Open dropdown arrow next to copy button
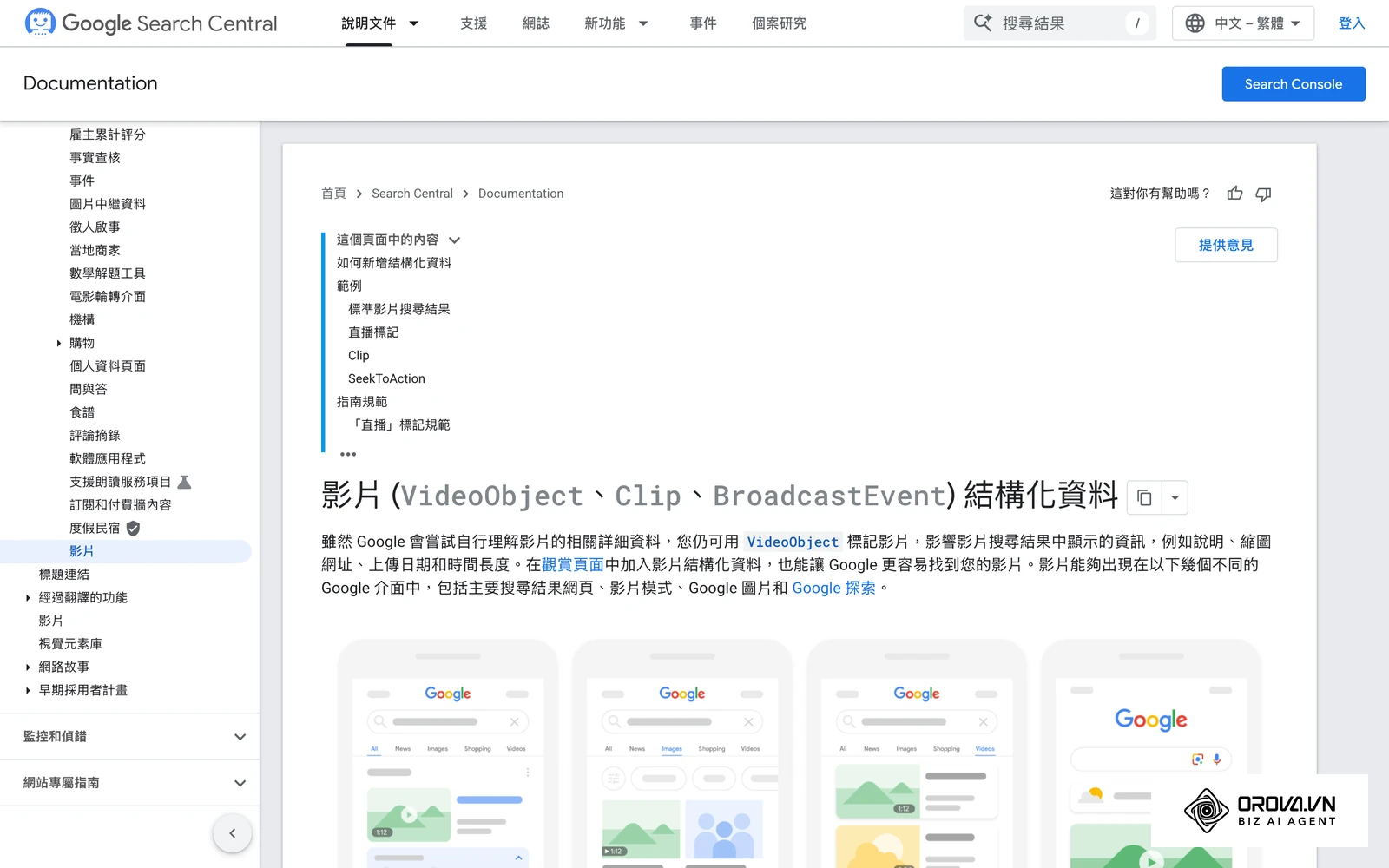The height and width of the screenshot is (868, 1389). click(1175, 497)
